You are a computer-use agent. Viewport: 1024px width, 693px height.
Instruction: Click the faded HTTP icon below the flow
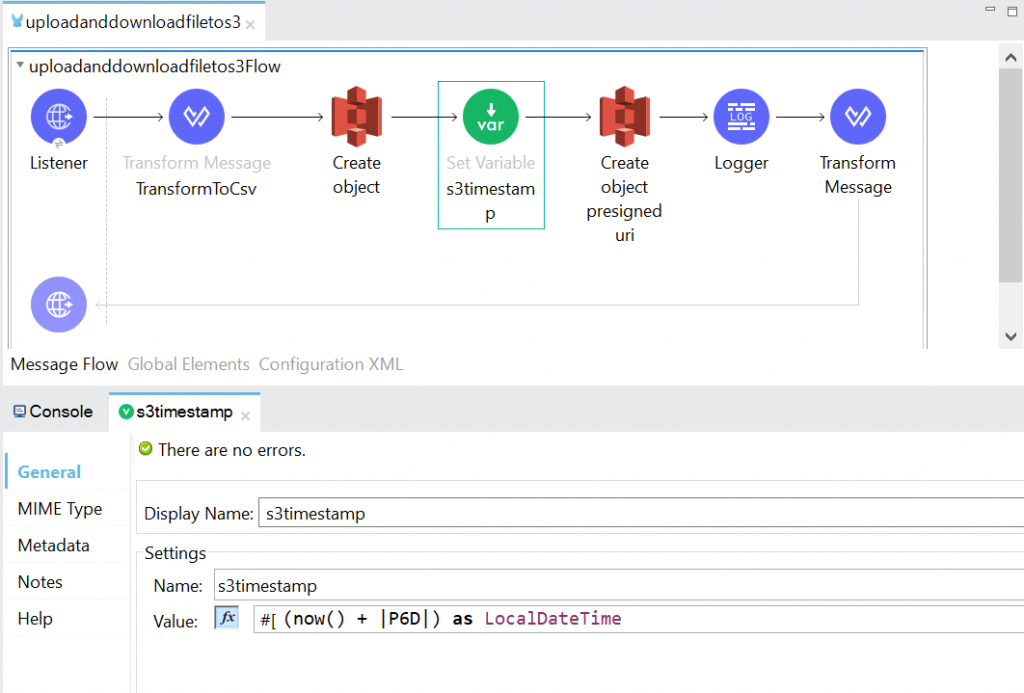tap(58, 304)
